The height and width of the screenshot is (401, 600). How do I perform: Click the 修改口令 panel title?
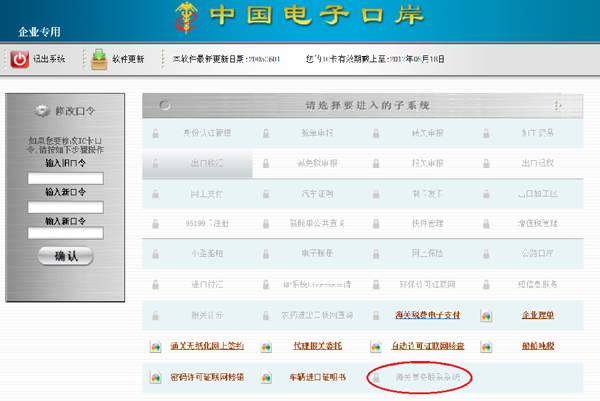(x=75, y=111)
